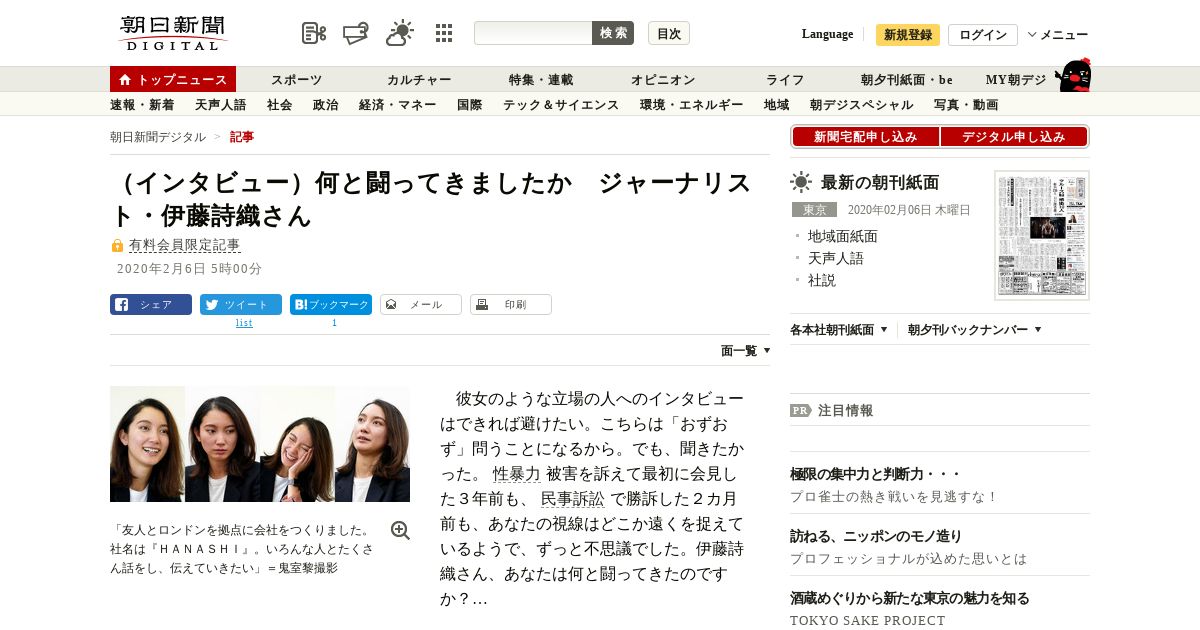
Task: Open the 朝夕刊紙面・be tab
Action: coord(907,79)
